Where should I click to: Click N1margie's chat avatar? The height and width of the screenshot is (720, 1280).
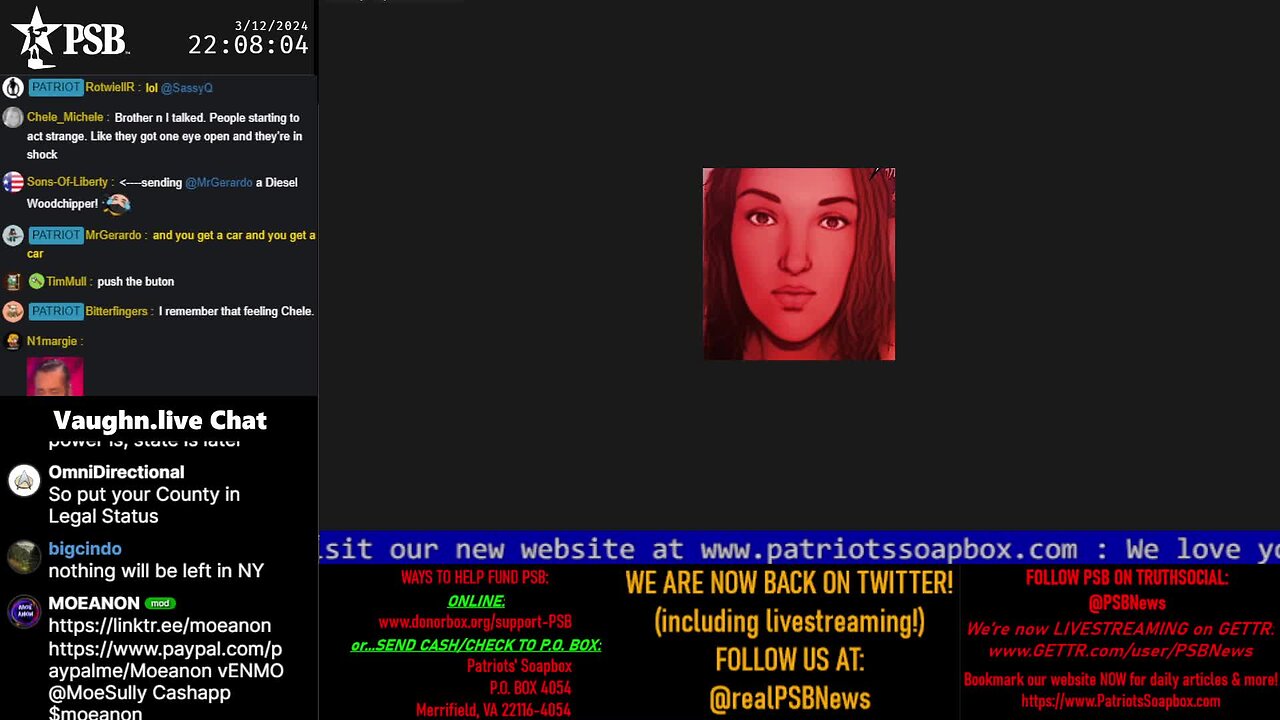(x=13, y=341)
